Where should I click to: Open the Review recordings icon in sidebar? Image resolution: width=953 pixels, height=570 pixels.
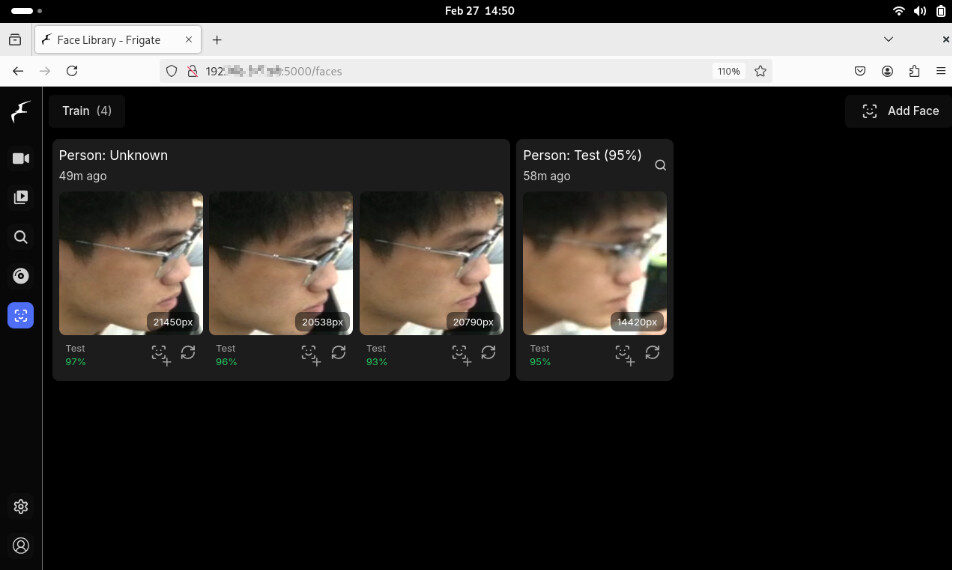21,198
